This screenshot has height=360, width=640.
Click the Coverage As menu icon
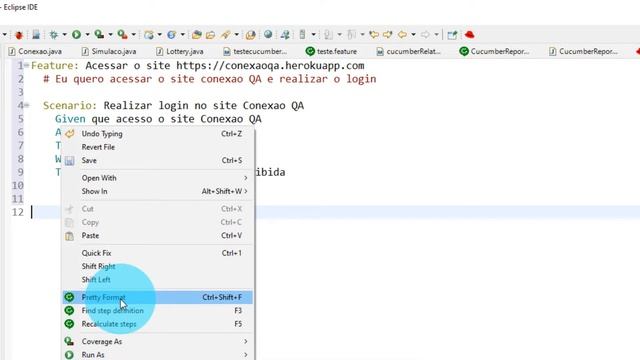[69, 342]
